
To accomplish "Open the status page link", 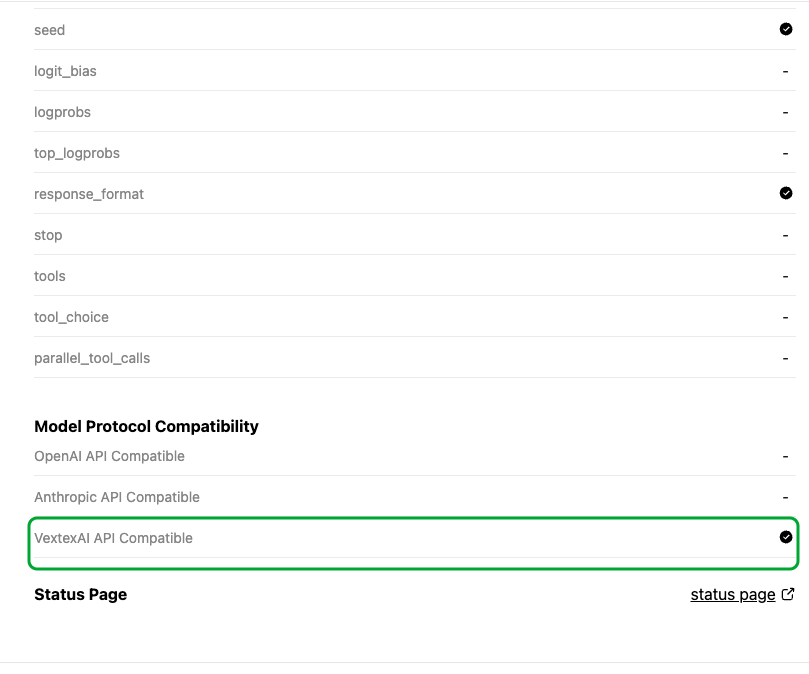I will [x=732, y=595].
